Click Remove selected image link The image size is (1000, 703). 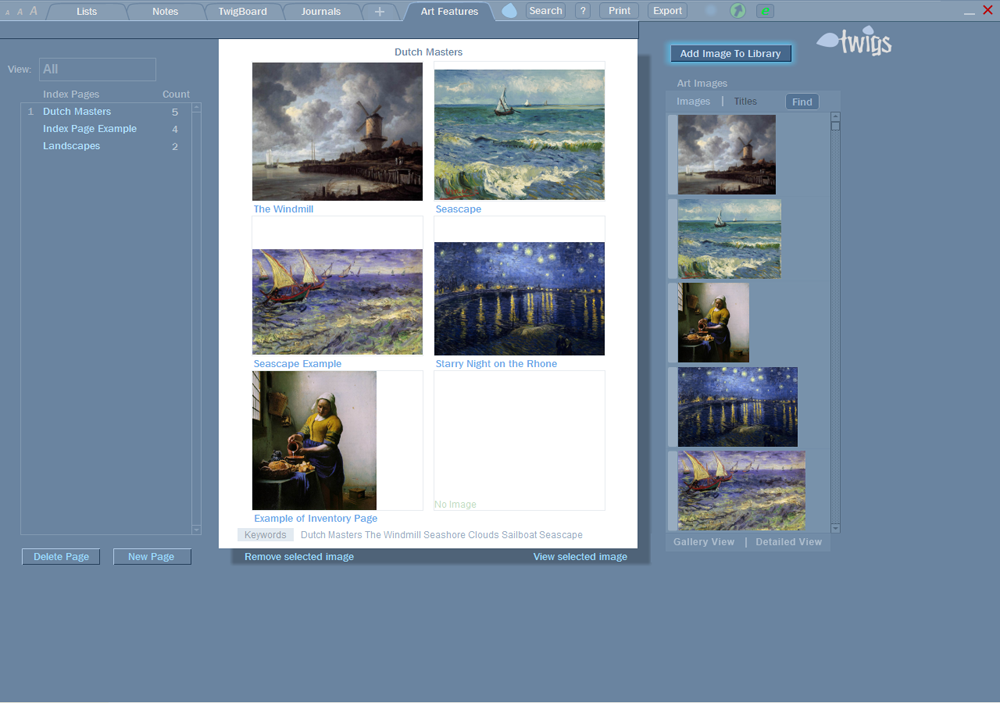(x=299, y=557)
